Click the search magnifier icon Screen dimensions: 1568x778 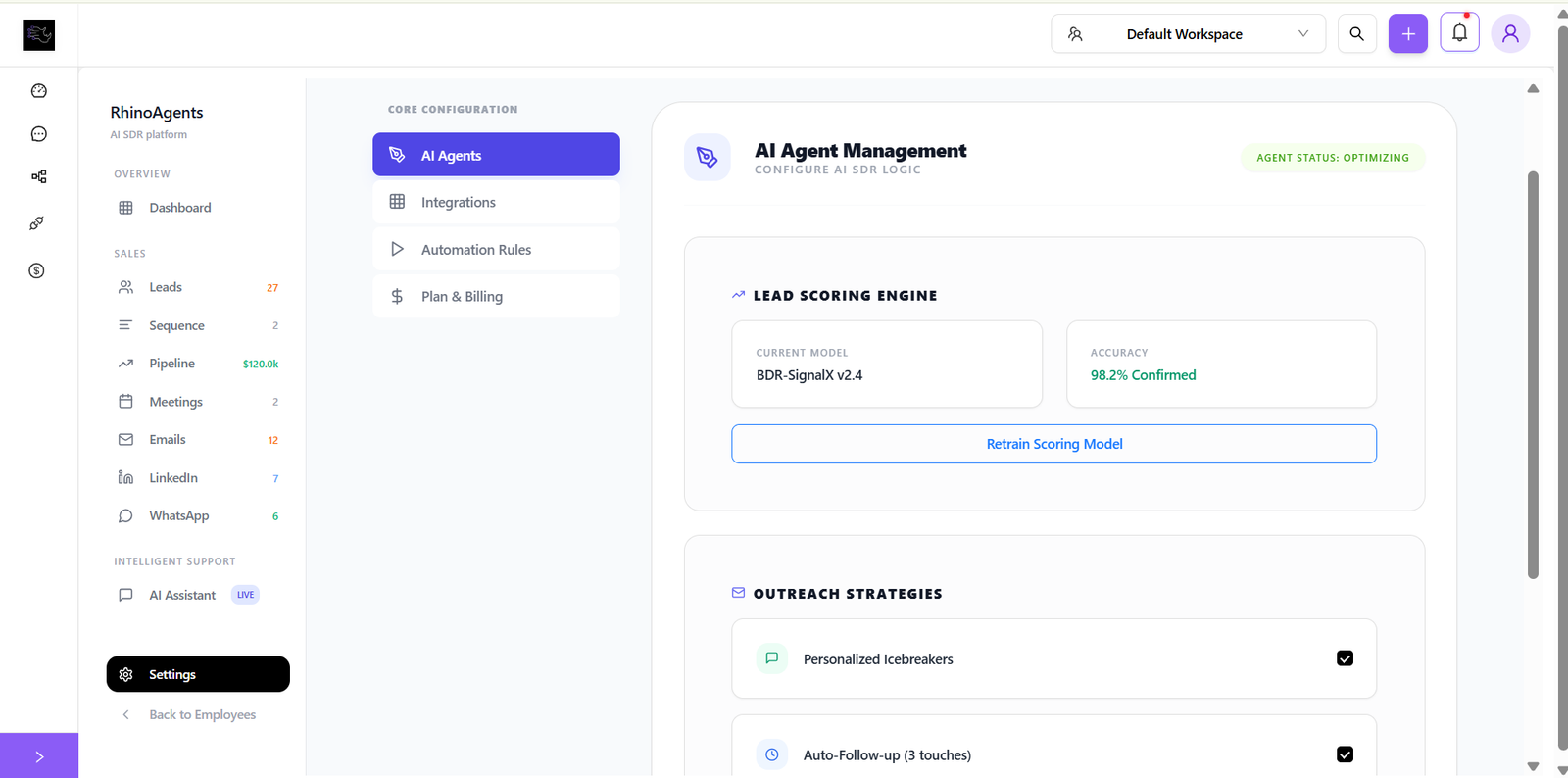[x=1357, y=34]
